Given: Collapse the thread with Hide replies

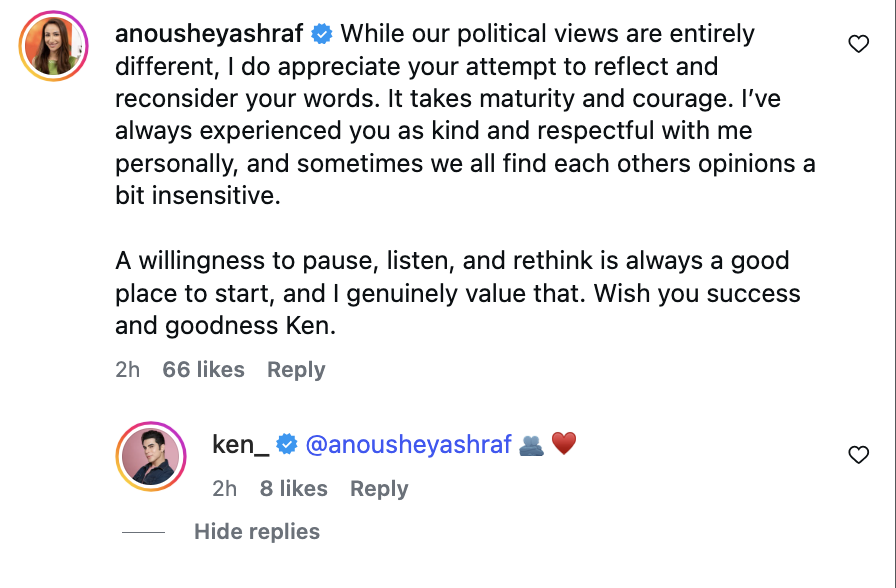Looking at the screenshot, I should tap(257, 532).
